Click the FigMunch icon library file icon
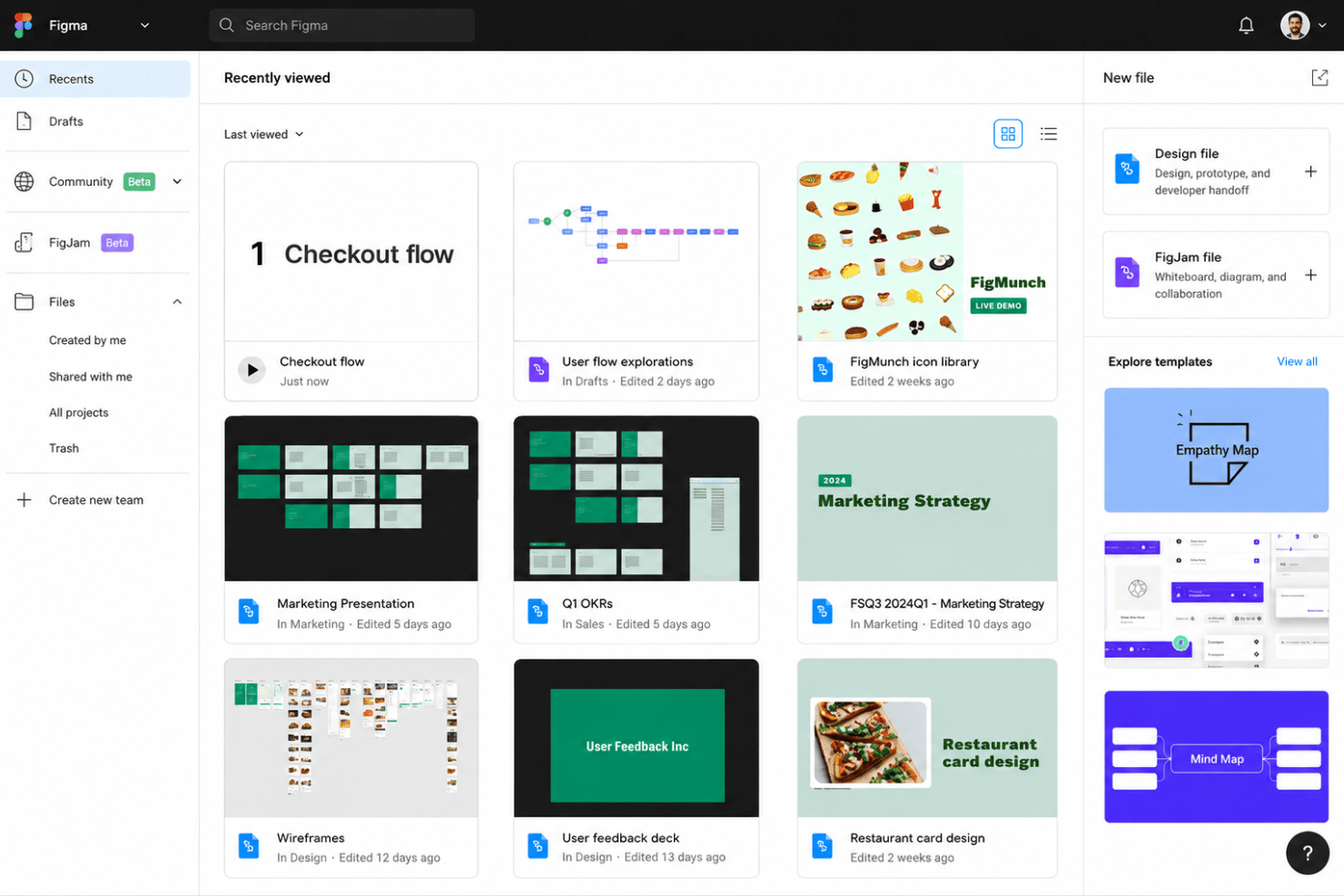This screenshot has width=1344, height=896. [823, 369]
